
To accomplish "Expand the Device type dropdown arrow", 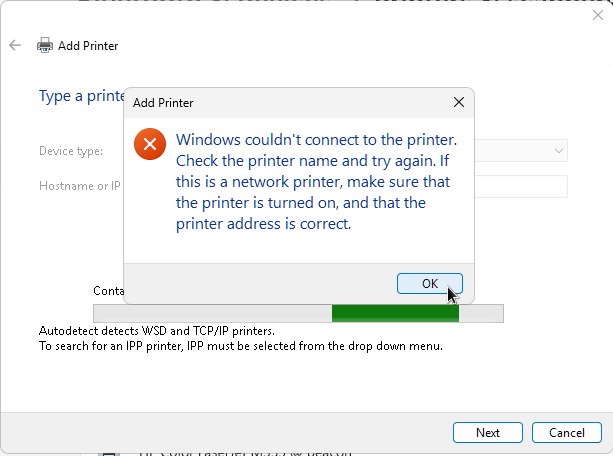I will coord(558,151).
